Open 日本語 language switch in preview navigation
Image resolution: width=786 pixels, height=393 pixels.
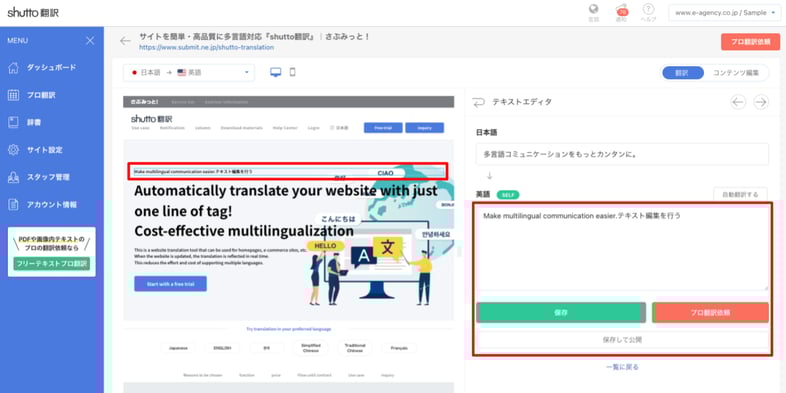pos(339,128)
